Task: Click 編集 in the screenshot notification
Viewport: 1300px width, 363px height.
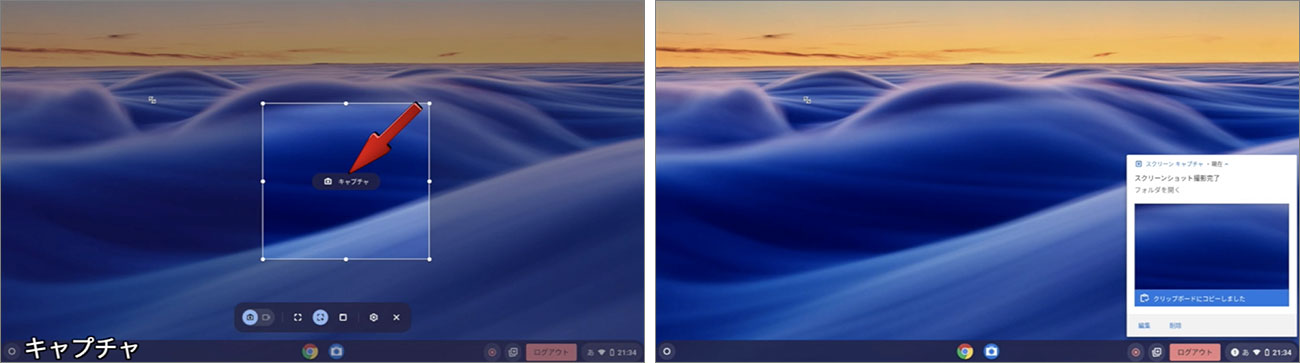Action: tap(1145, 325)
